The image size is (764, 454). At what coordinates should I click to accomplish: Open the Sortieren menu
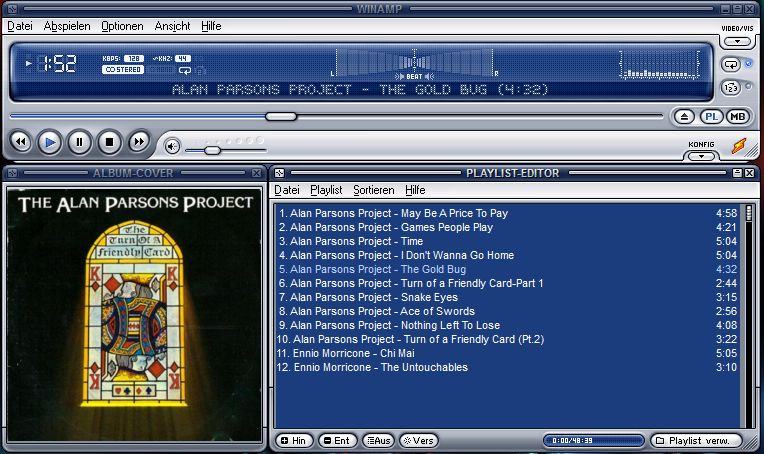click(x=374, y=190)
